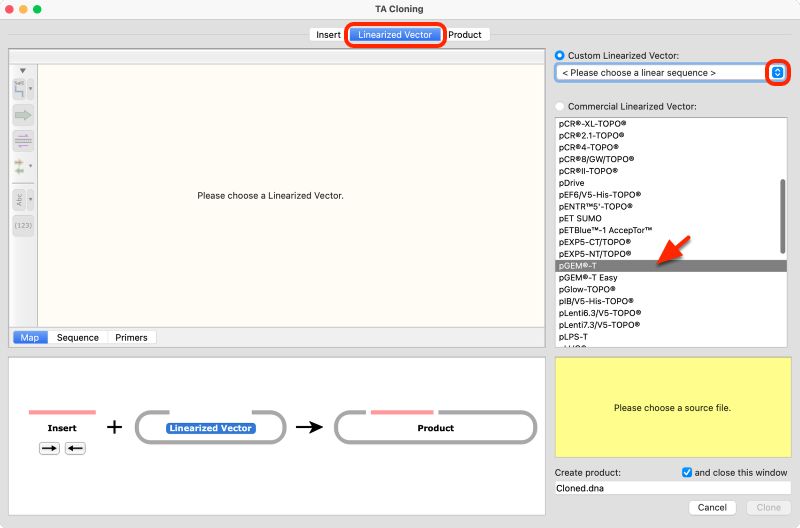Click Linearized Vector label in diagram
The width and height of the screenshot is (800, 528).
point(210,428)
